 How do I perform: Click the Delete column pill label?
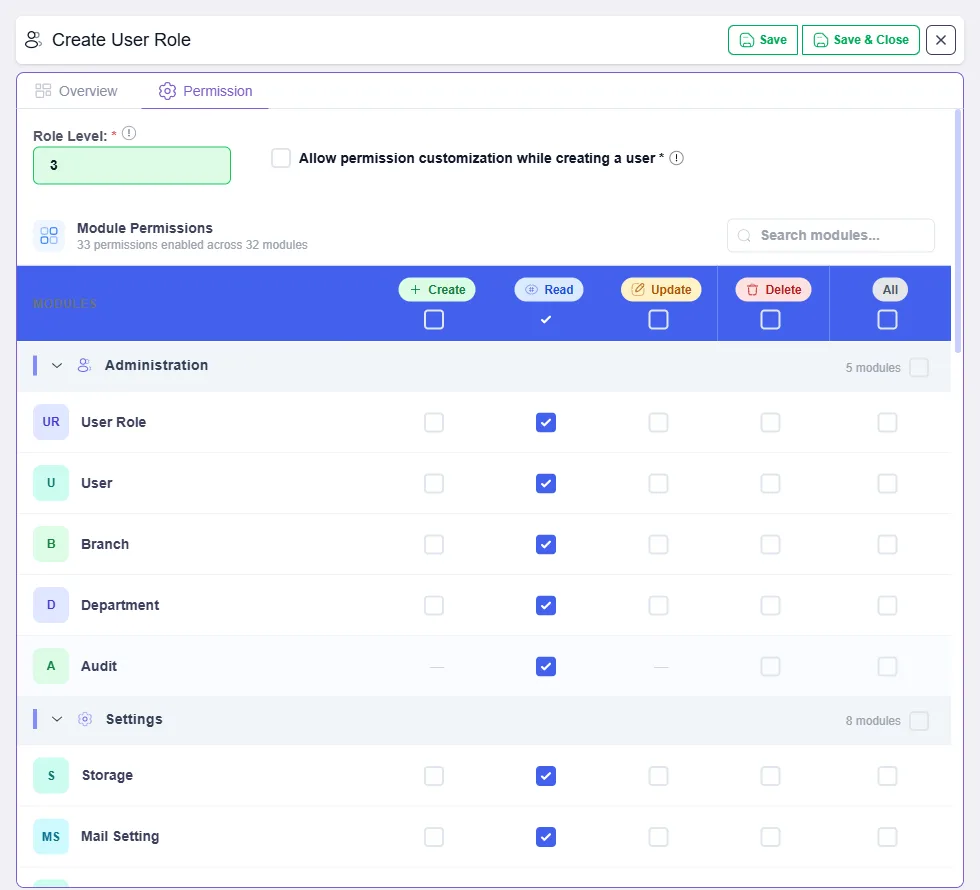click(774, 290)
